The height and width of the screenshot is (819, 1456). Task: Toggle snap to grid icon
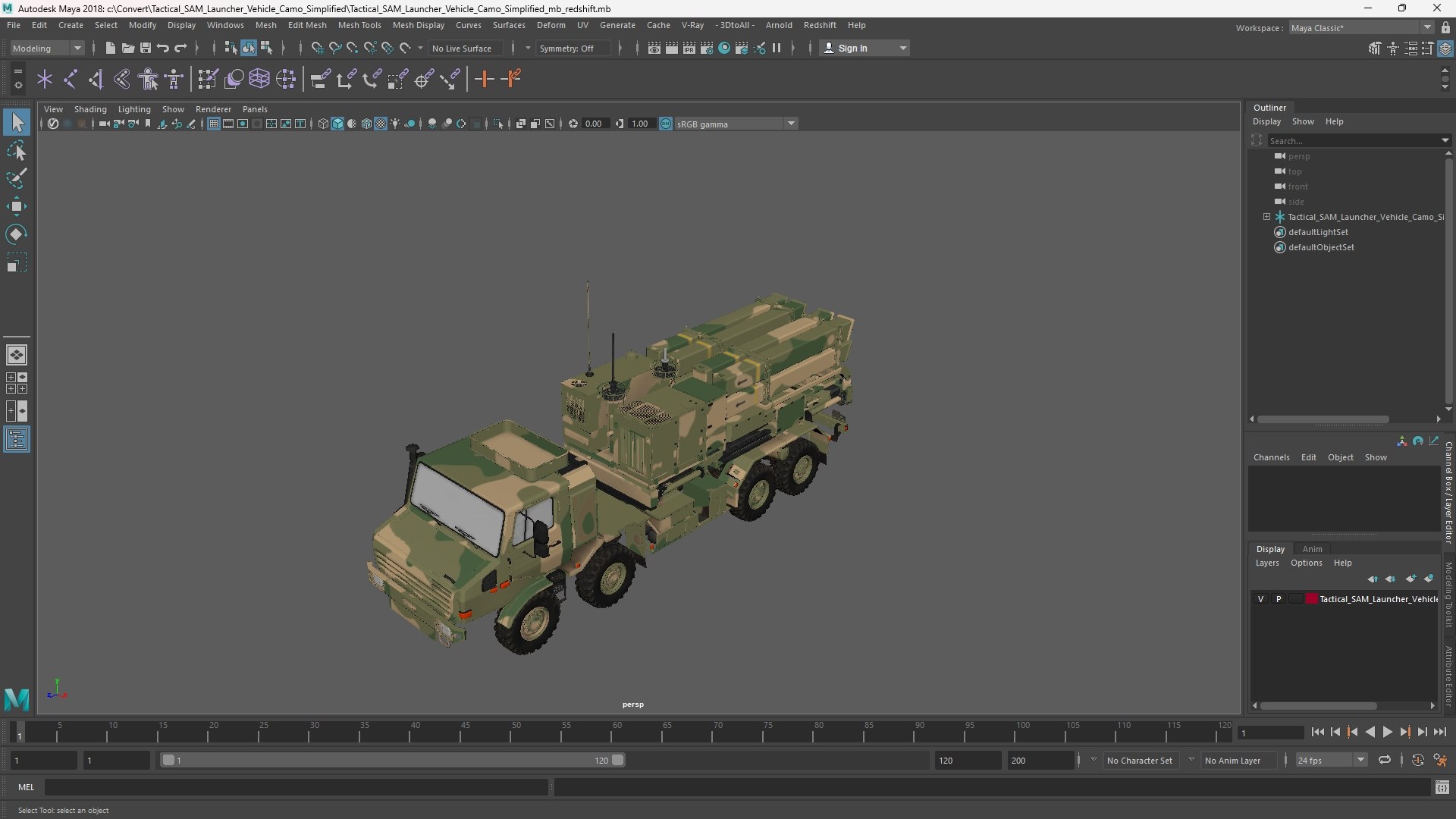pos(317,48)
